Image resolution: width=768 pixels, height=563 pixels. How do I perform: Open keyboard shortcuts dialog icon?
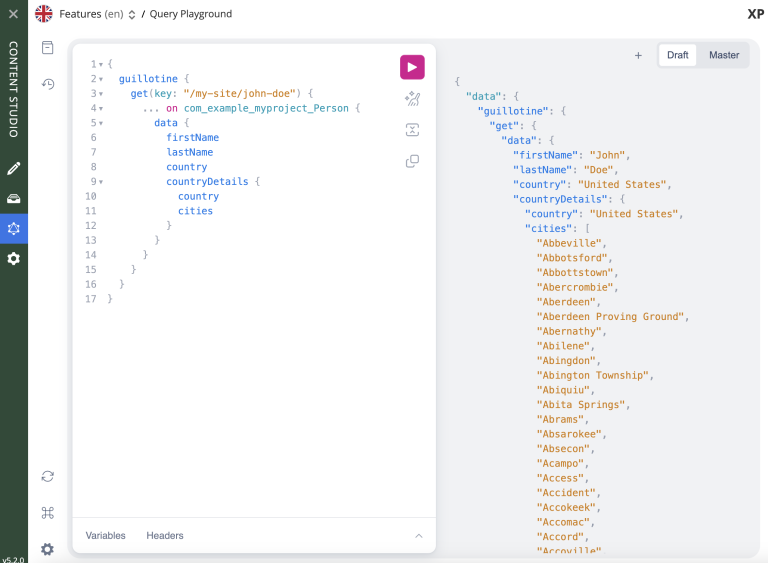coord(47,513)
